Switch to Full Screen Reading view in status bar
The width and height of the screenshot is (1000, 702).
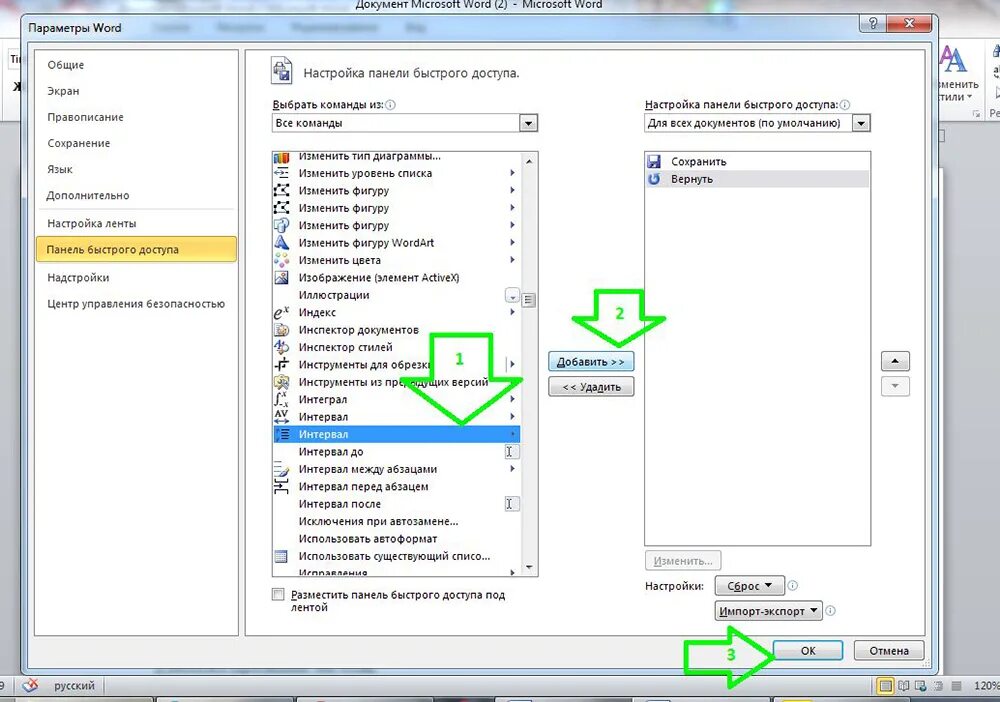point(904,686)
